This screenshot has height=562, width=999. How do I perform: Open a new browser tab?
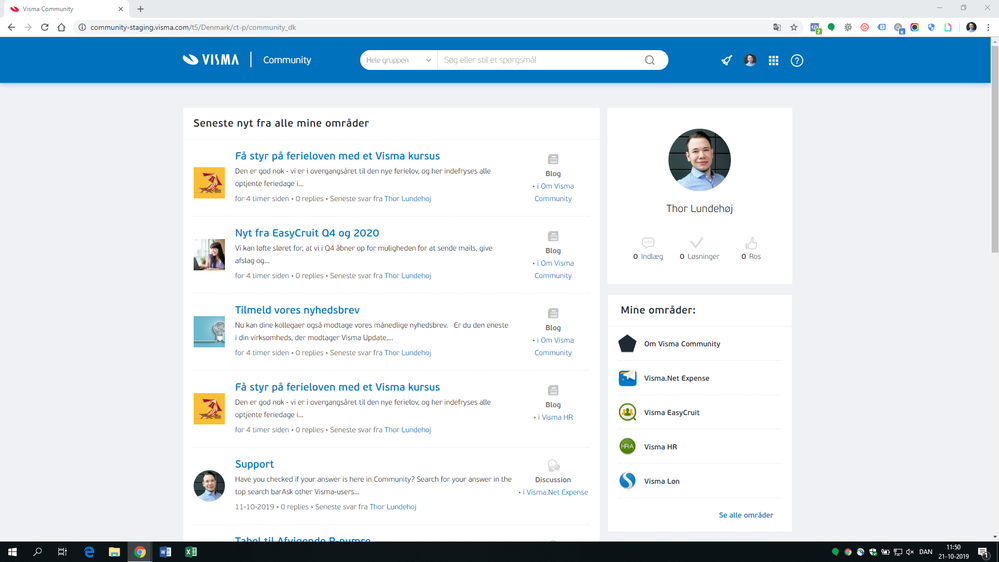pos(140,9)
